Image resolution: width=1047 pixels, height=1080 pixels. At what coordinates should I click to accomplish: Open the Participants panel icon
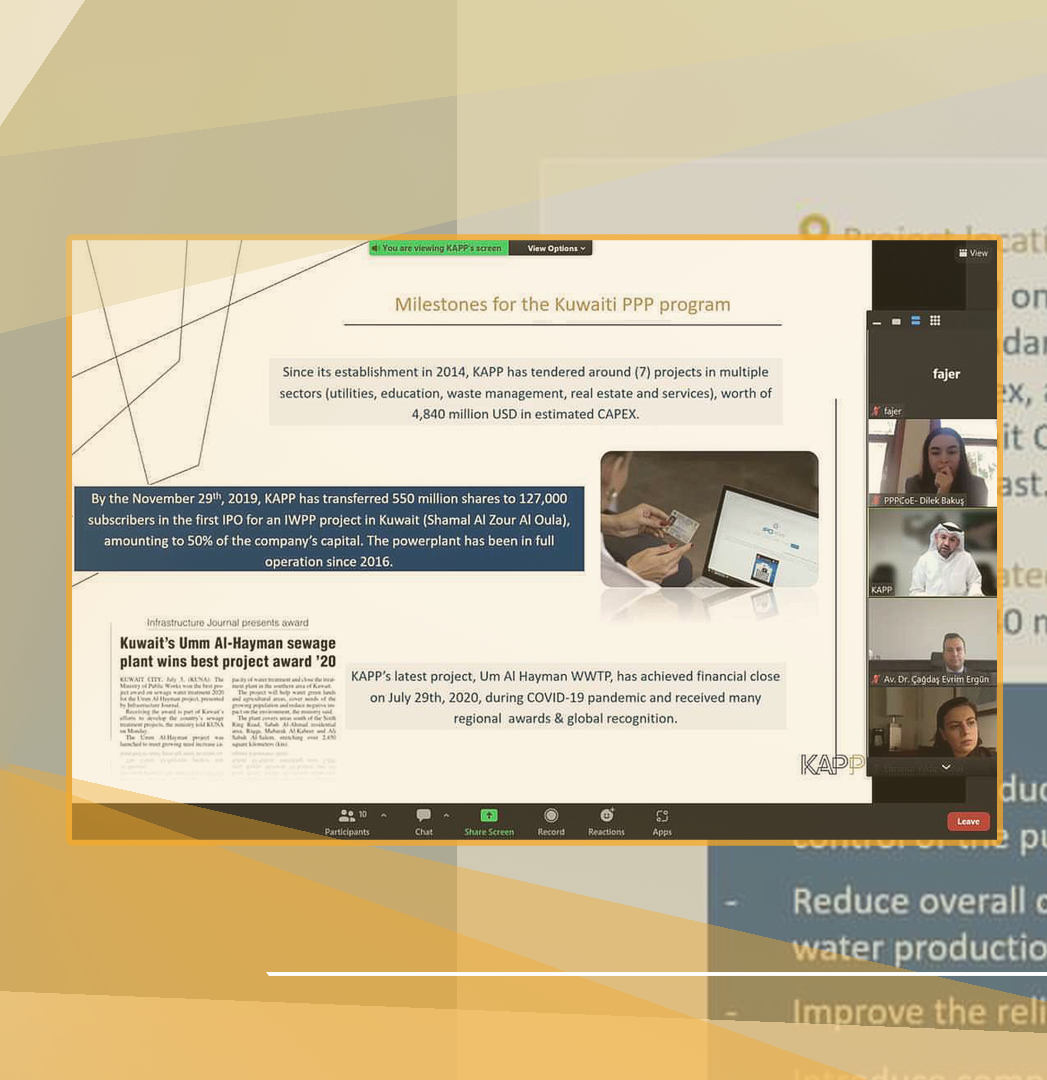pyautogui.click(x=346, y=816)
